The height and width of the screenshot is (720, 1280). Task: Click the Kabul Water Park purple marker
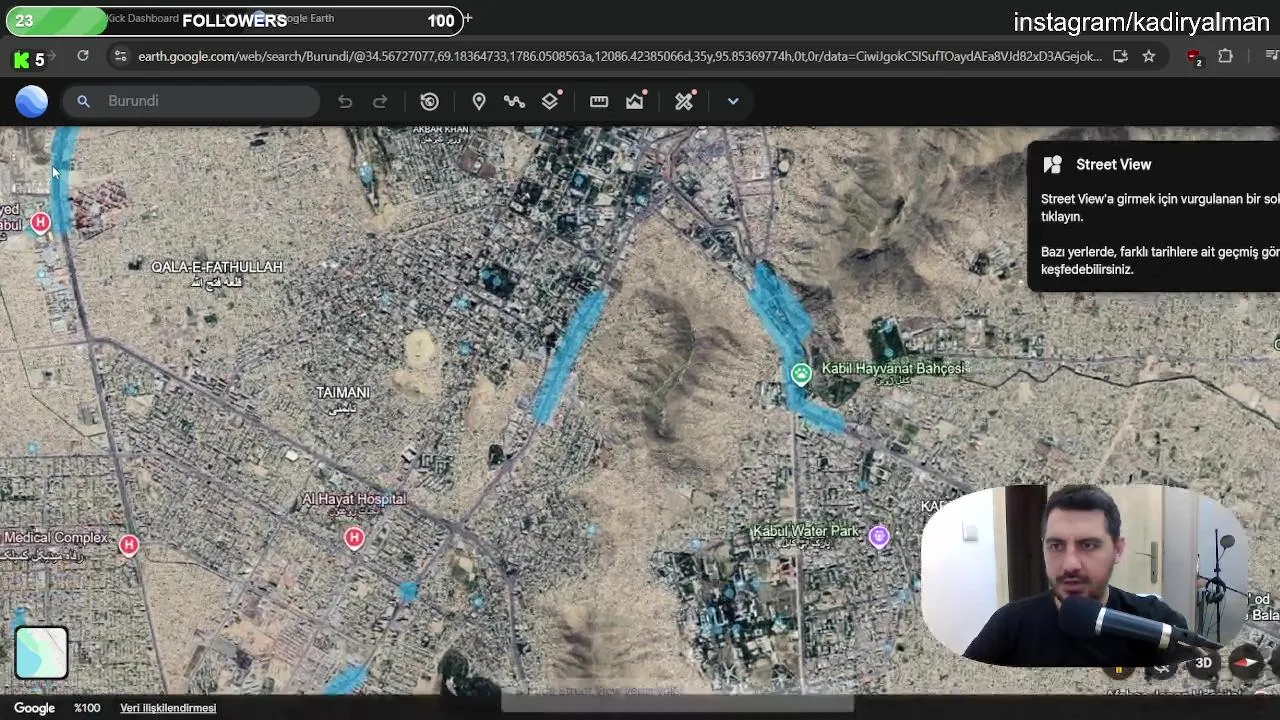click(879, 537)
